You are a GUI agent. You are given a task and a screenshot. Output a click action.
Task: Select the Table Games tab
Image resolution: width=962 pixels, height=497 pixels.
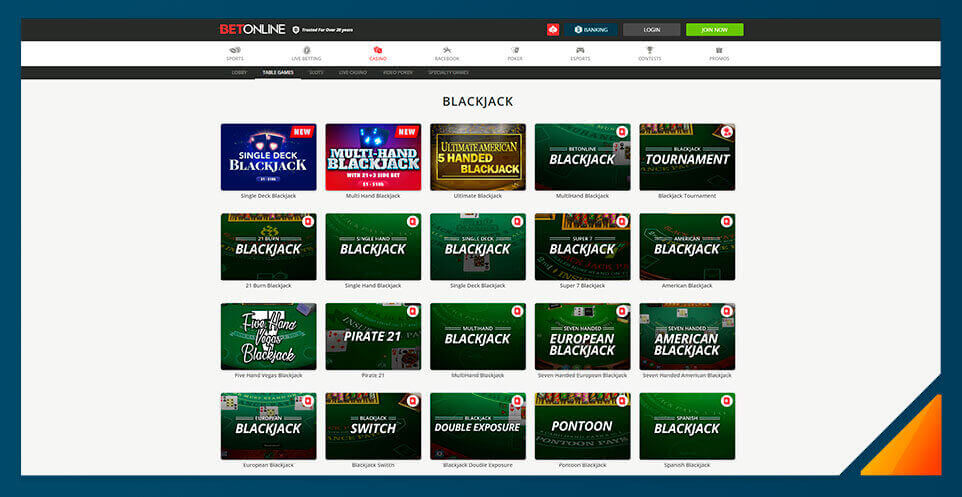278,72
